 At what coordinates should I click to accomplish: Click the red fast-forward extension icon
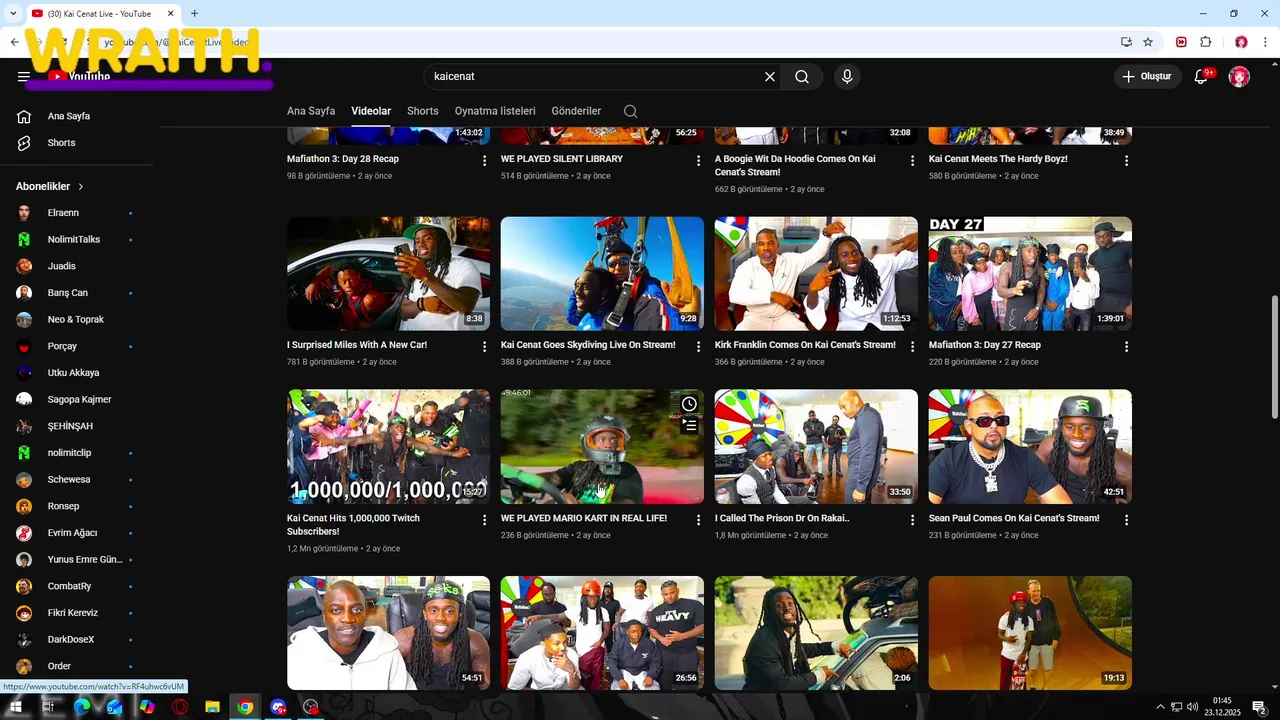point(1181,42)
